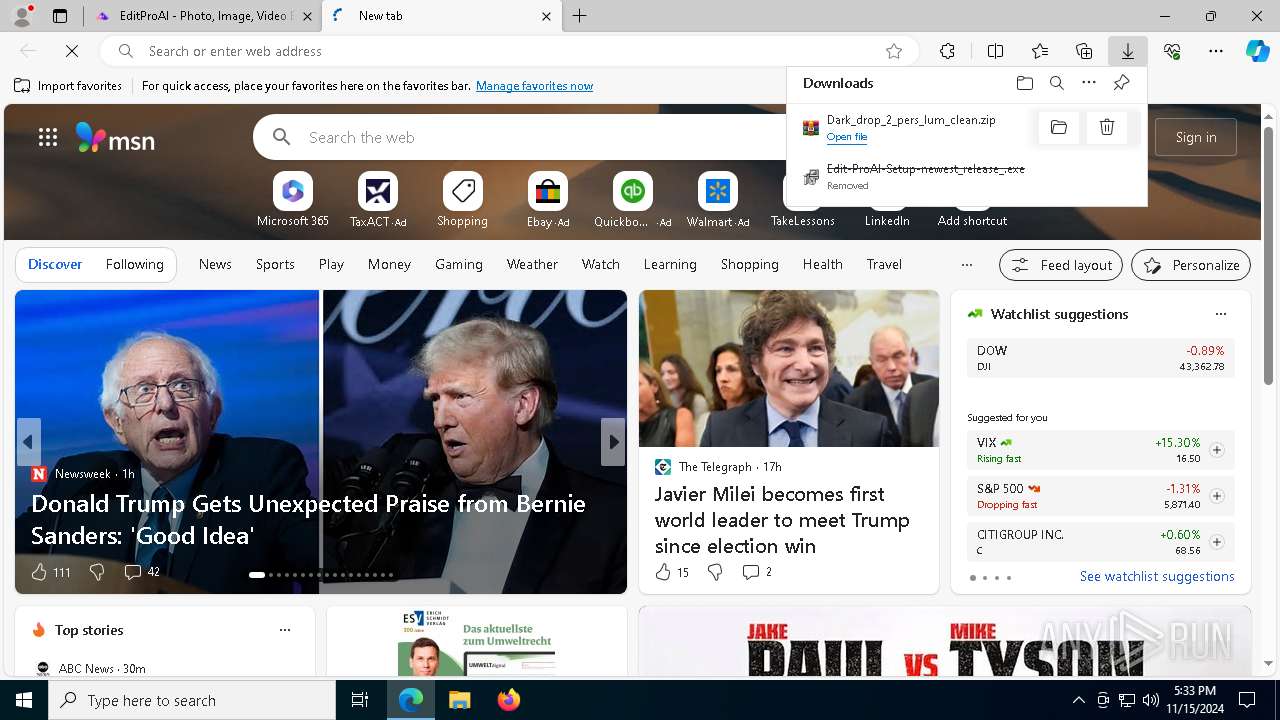This screenshot has width=1280, height=720.
Task: Open File Explorer from taskbar
Action: pyautogui.click(x=459, y=700)
